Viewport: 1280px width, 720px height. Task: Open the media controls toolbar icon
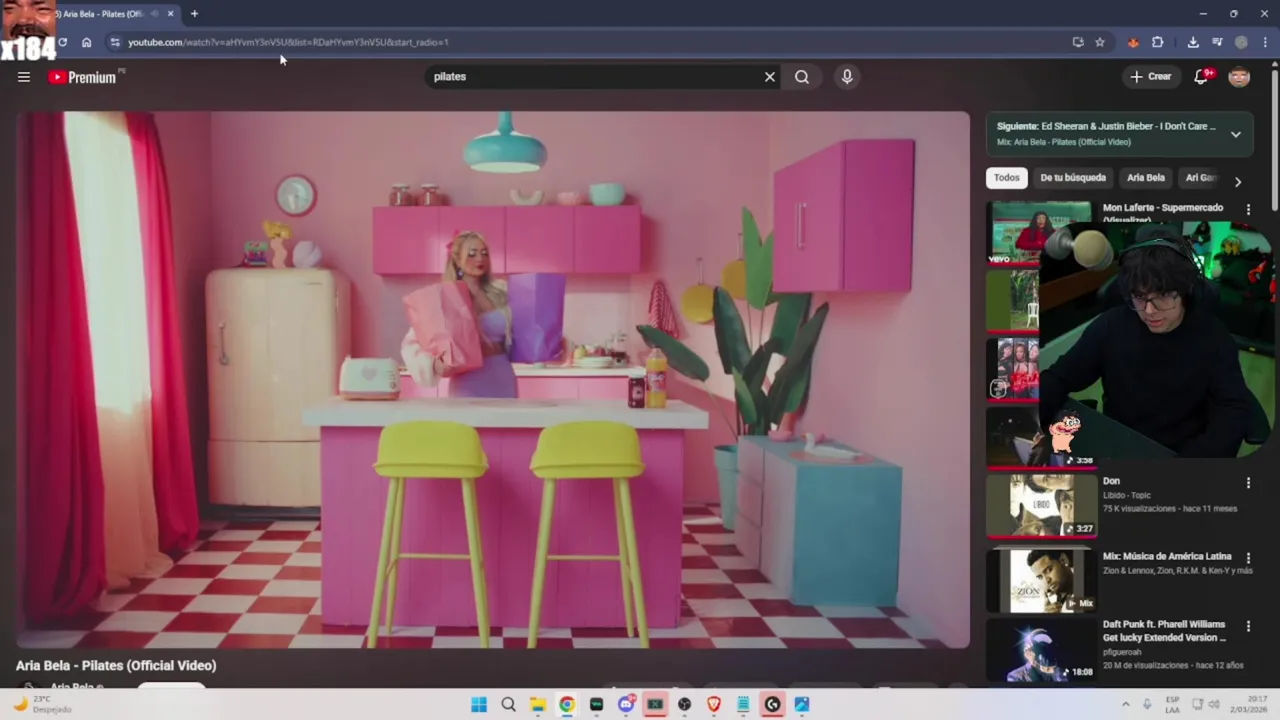[x=1217, y=42]
